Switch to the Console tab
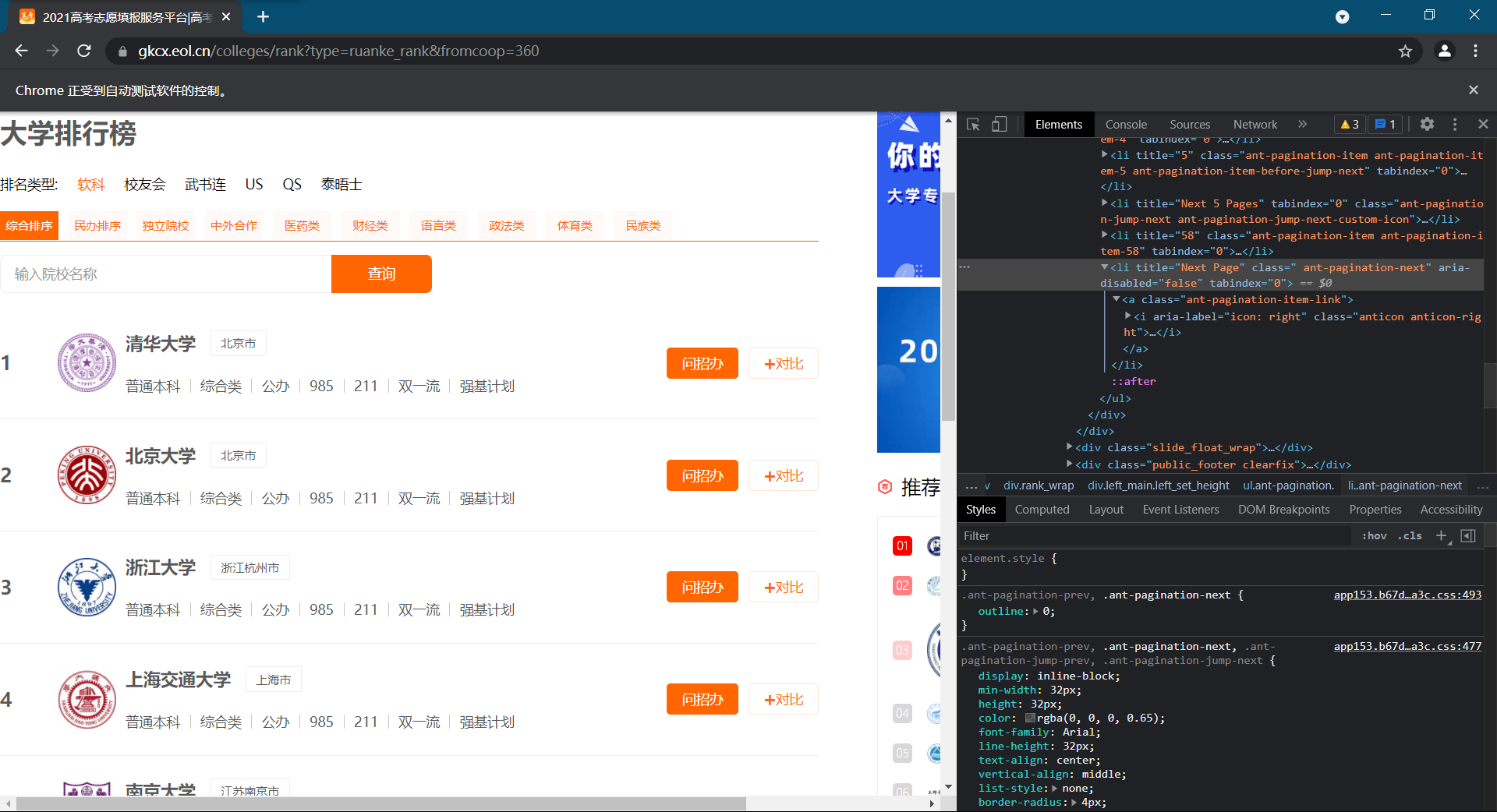The image size is (1497, 812). [1126, 125]
